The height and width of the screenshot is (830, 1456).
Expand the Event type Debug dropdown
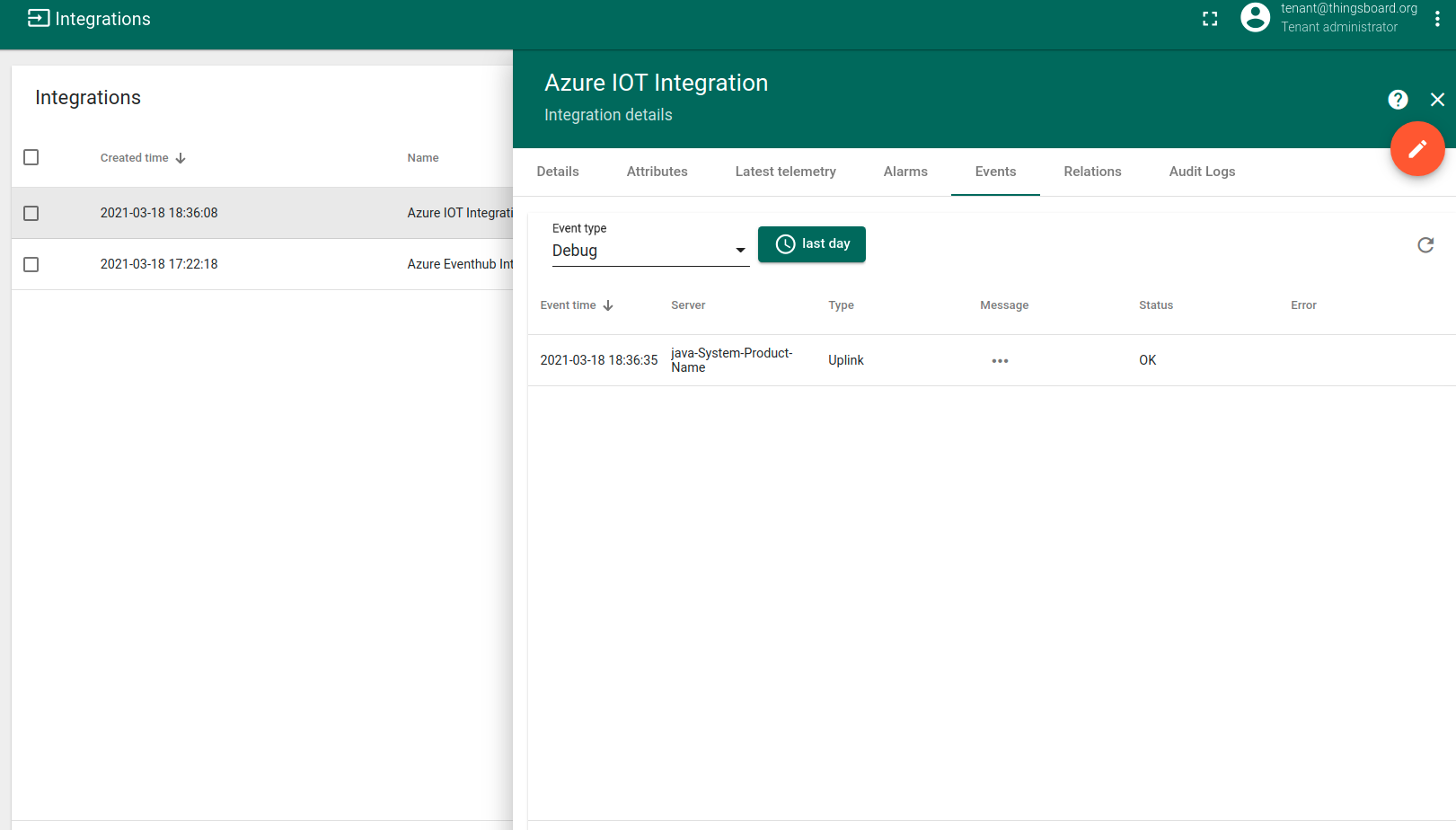pos(649,251)
